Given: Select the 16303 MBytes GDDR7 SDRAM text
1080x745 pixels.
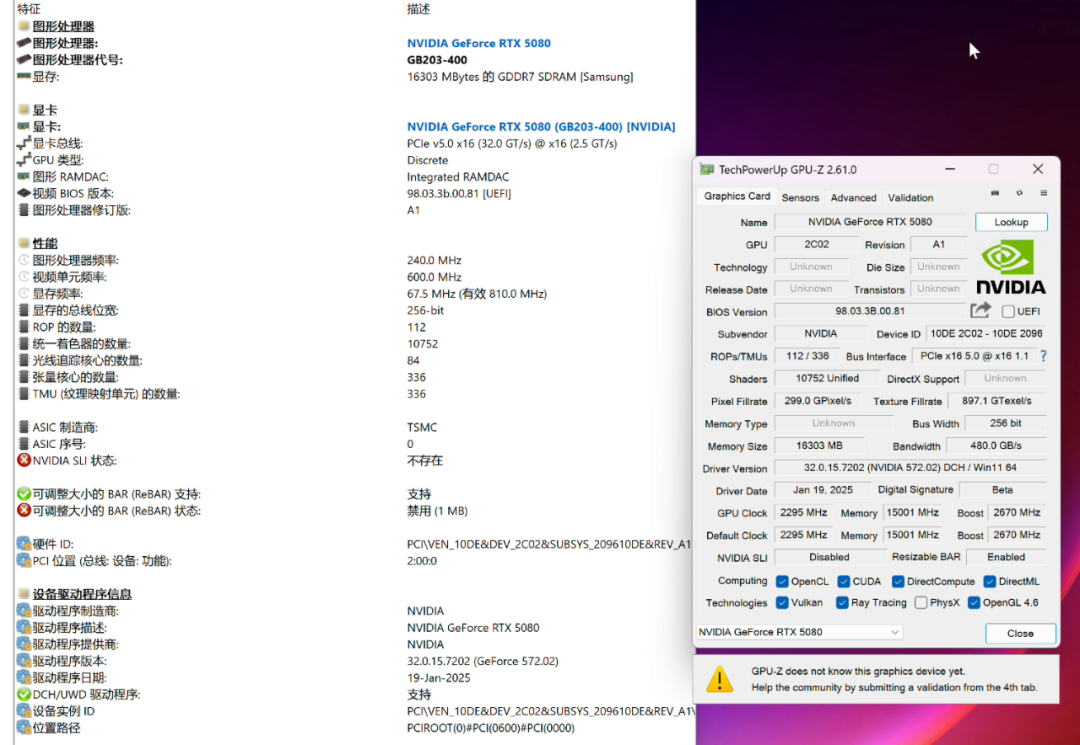Looking at the screenshot, I should 520,76.
